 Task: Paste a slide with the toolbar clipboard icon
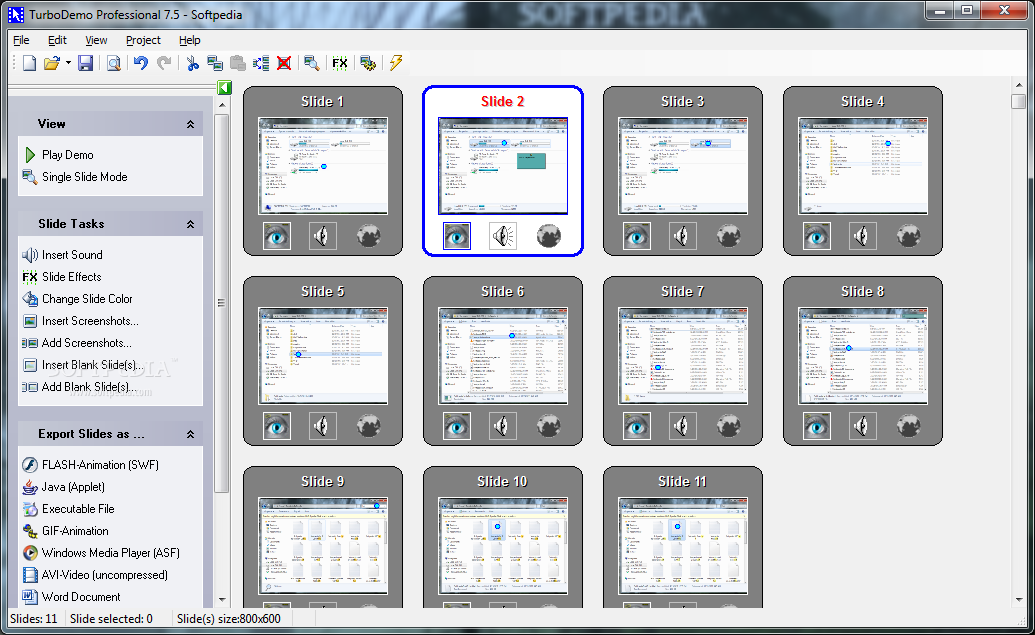pos(238,63)
